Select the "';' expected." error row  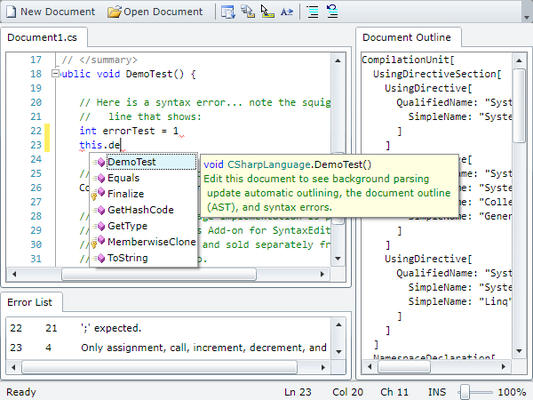click(168, 328)
